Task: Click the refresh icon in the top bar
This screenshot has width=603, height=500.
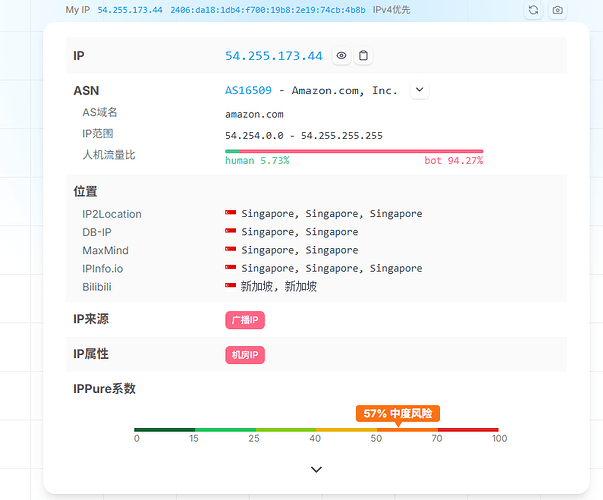Action: click(533, 10)
